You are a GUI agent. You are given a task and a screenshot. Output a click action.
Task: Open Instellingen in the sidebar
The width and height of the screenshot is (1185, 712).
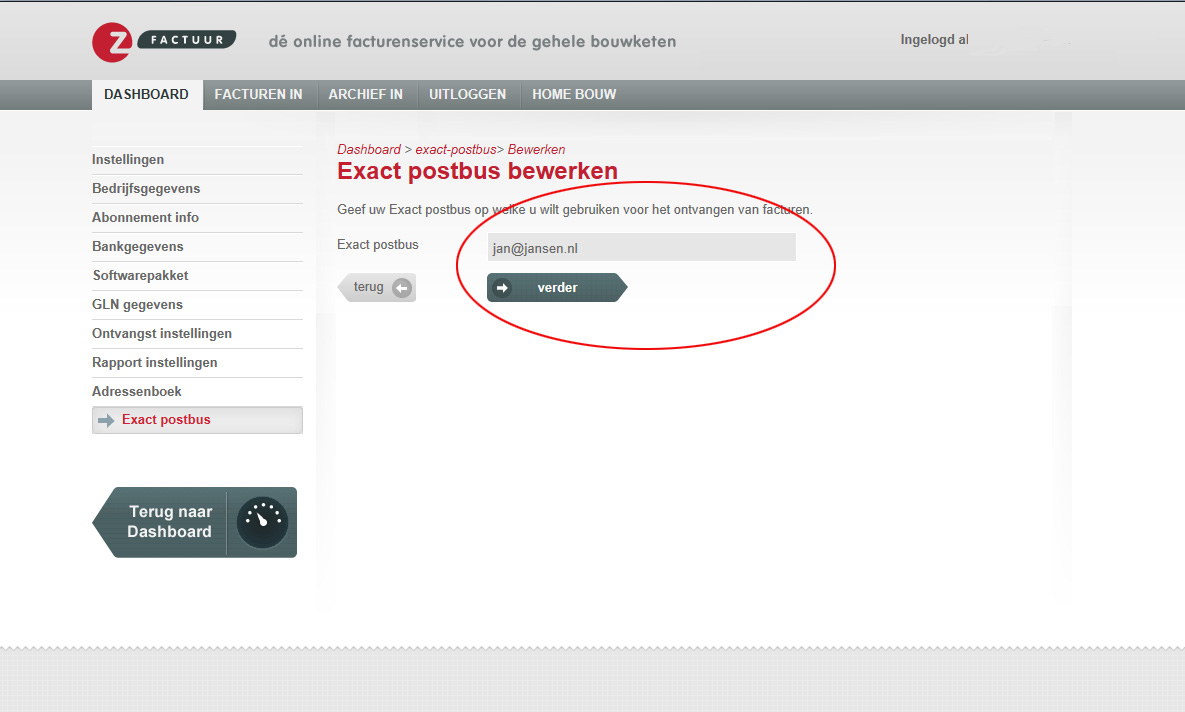[197, 159]
